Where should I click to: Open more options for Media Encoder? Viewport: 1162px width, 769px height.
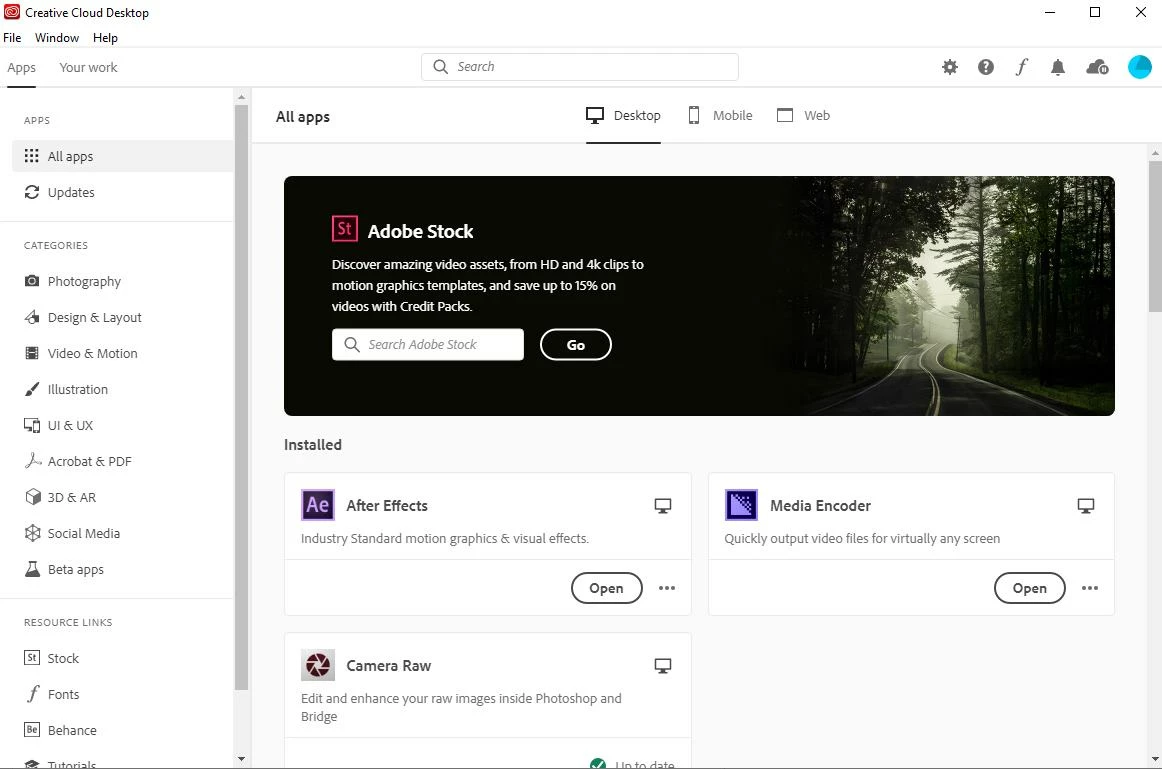[x=1089, y=588]
